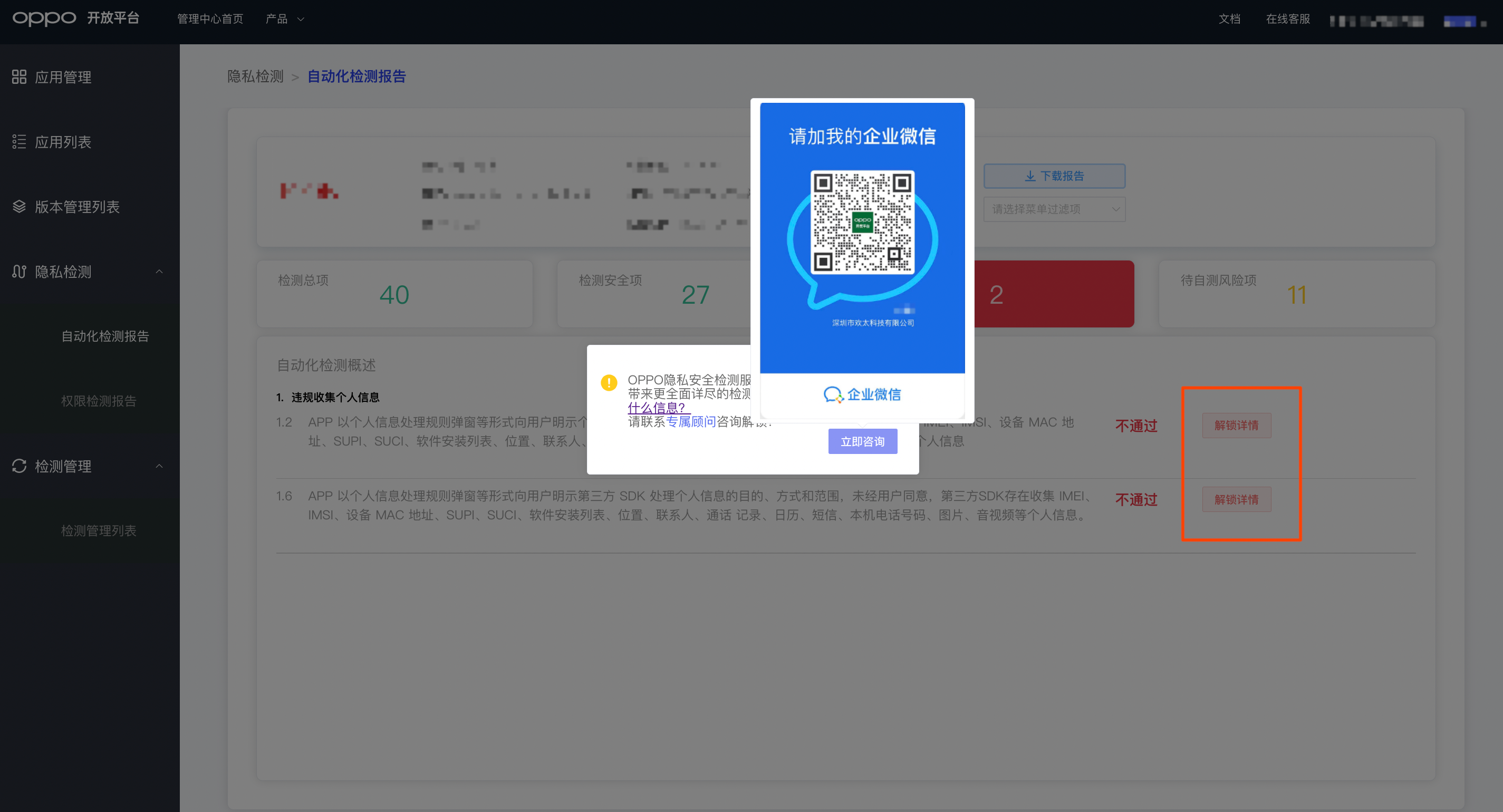The height and width of the screenshot is (812, 1503).
Task: Open 版本管理列表 via its stack icon
Action: 18,206
